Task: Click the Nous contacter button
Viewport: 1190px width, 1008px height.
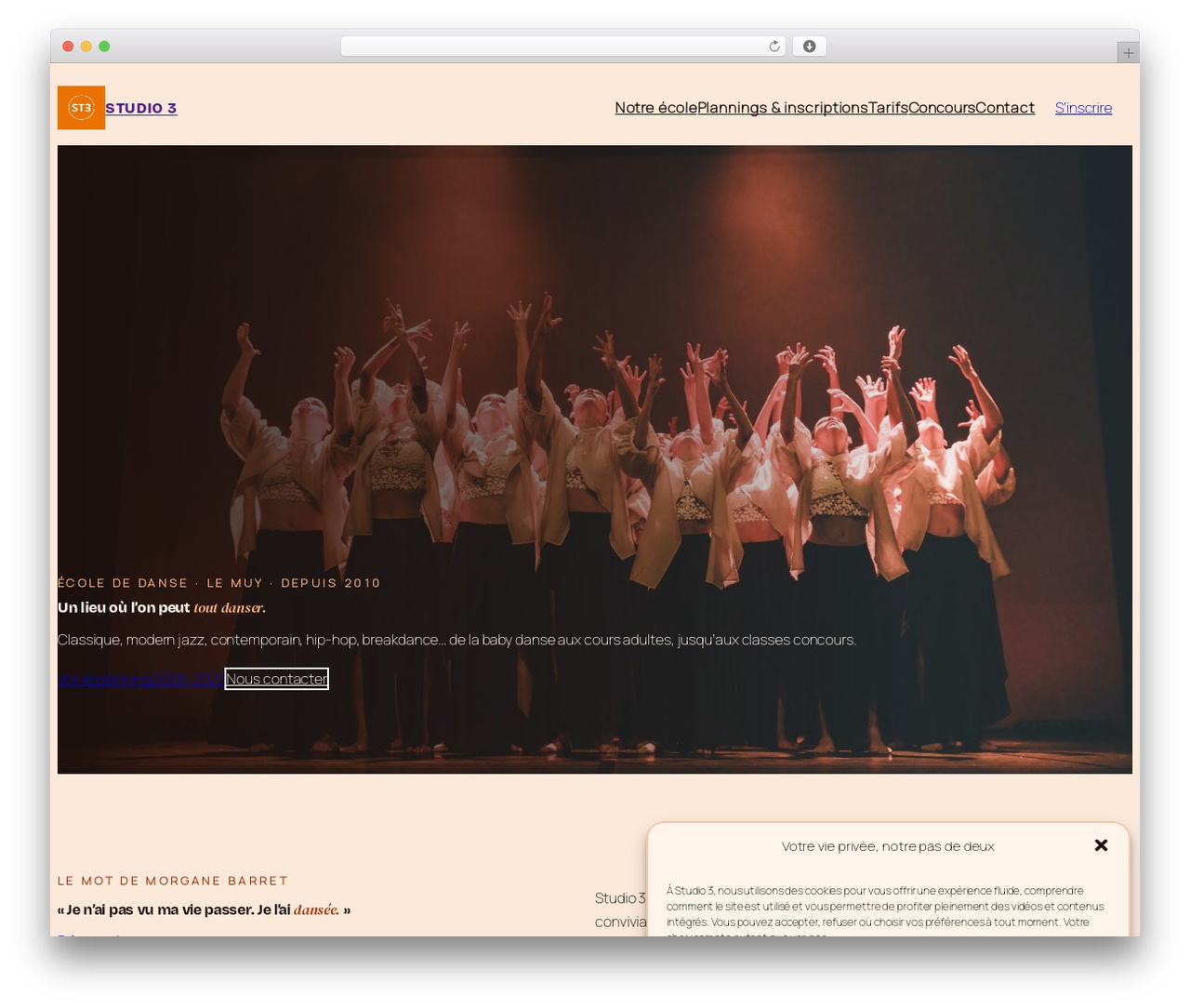Action: (276, 679)
